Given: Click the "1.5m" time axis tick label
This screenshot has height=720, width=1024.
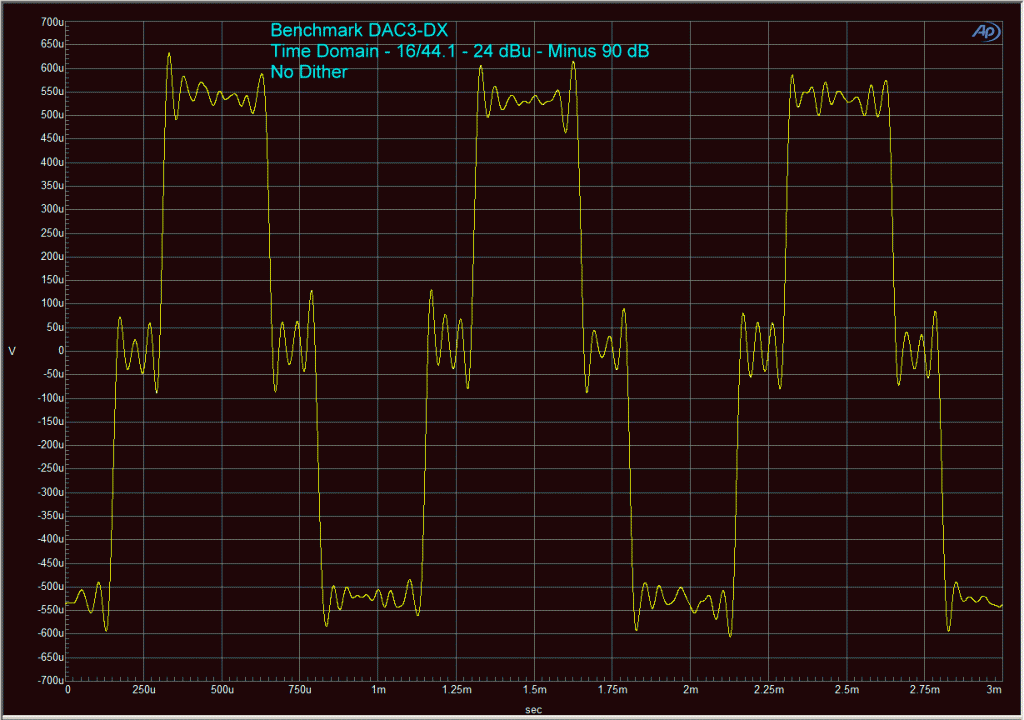Looking at the screenshot, I should click(x=537, y=690).
